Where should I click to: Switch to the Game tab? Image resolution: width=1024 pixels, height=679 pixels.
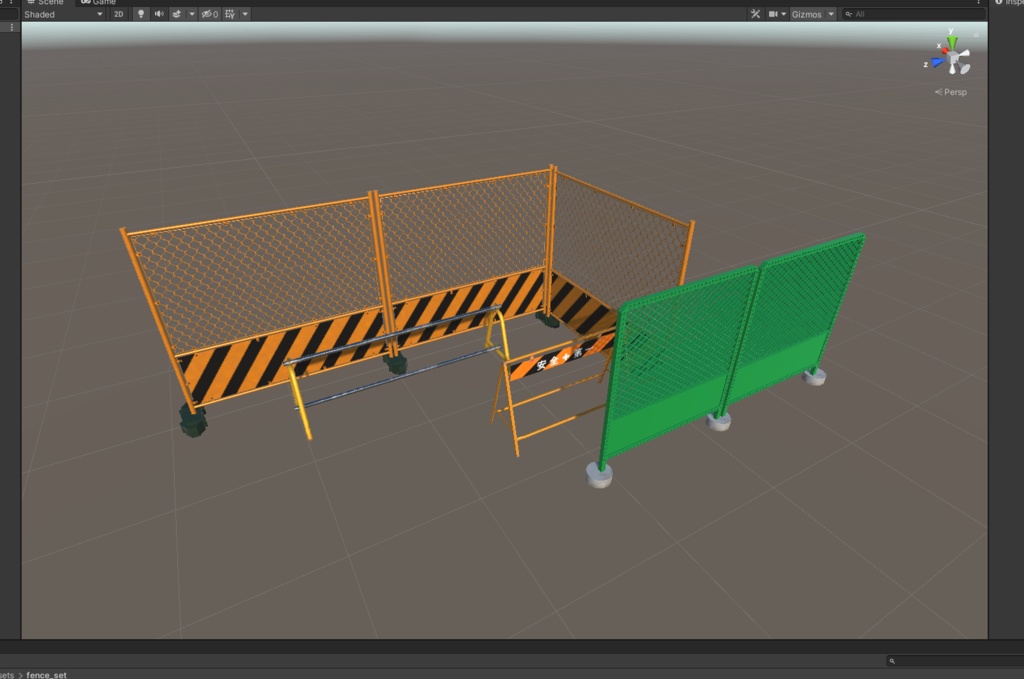pyautogui.click(x=99, y=2)
